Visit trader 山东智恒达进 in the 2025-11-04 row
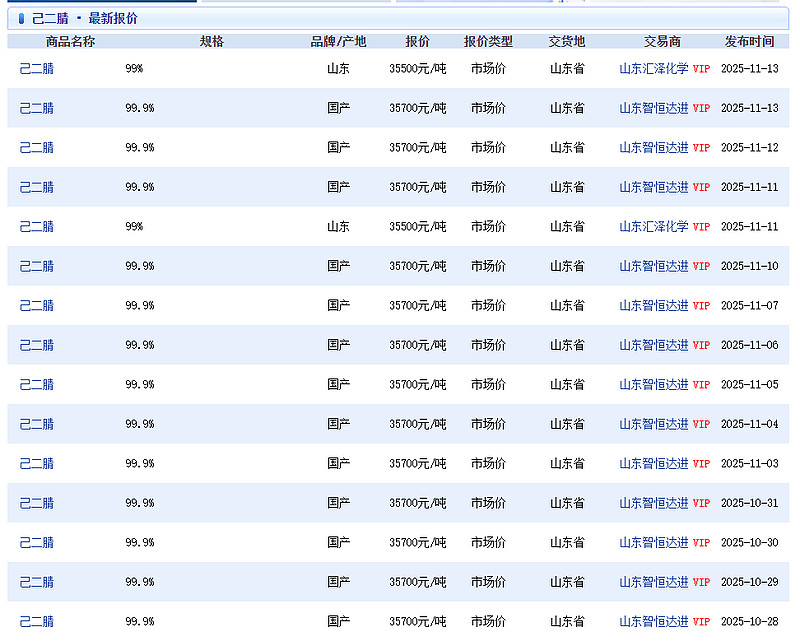Viewport: 800px width, 641px height. (x=654, y=424)
